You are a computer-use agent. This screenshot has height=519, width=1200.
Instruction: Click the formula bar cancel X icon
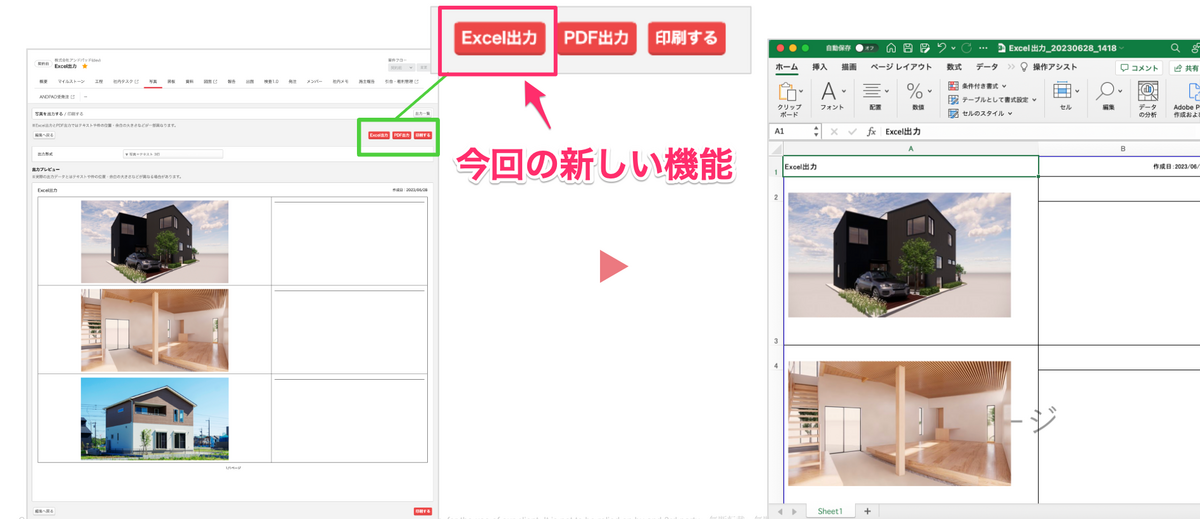click(x=834, y=131)
